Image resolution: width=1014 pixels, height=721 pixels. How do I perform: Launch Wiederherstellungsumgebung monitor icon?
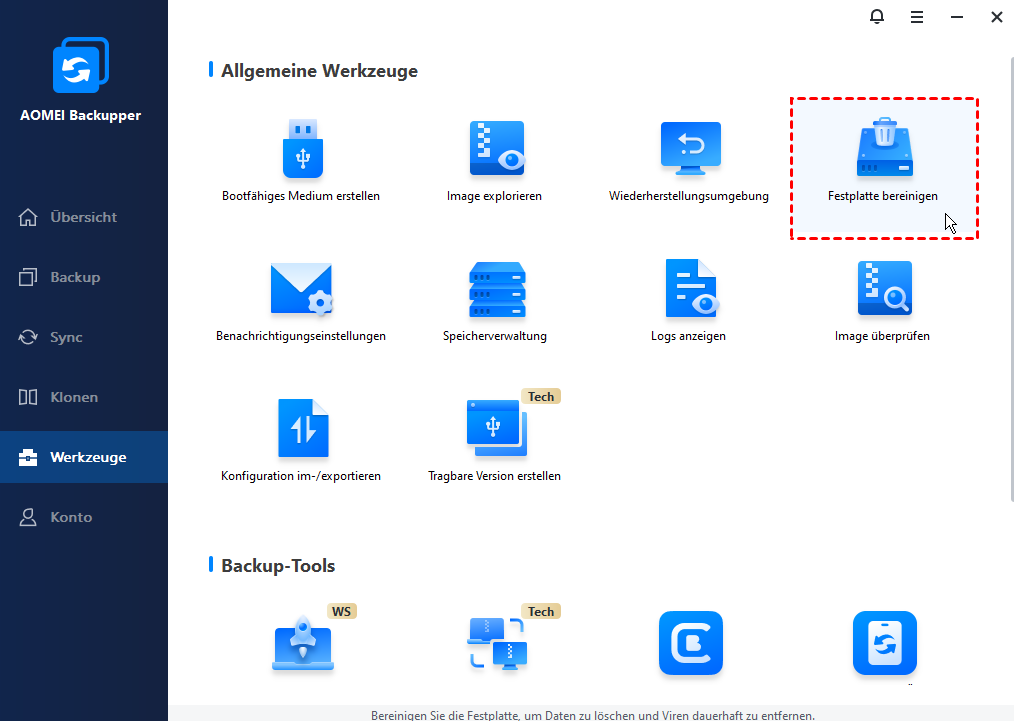[x=691, y=148]
